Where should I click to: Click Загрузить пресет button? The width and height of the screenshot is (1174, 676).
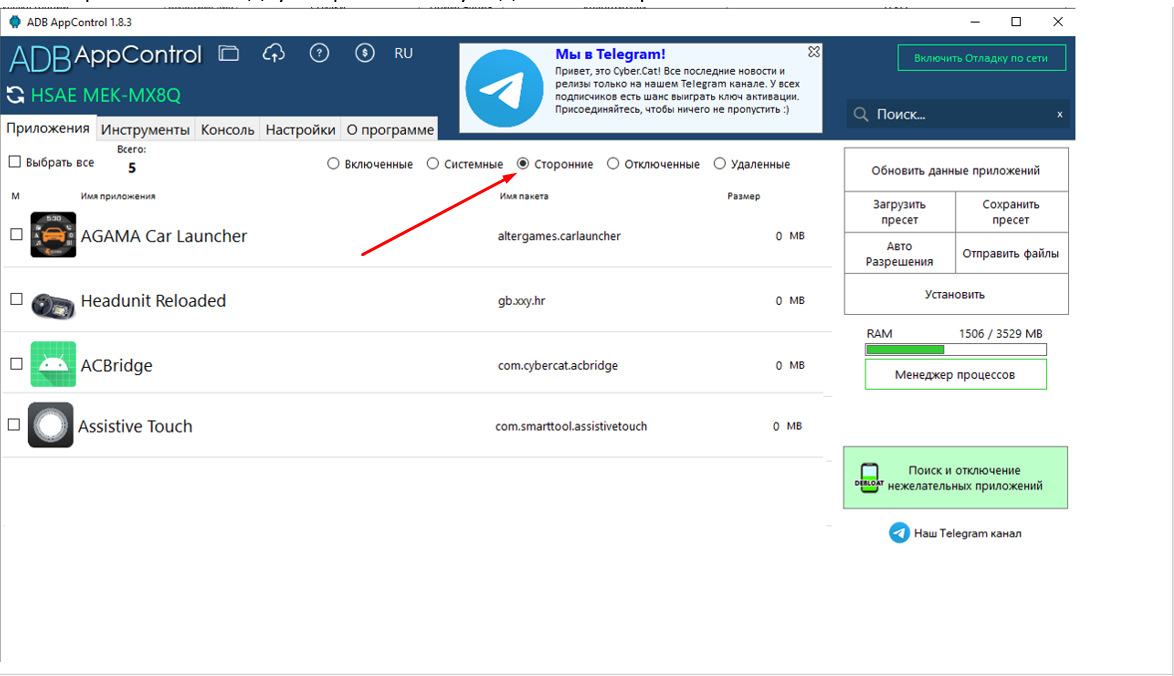tap(899, 212)
